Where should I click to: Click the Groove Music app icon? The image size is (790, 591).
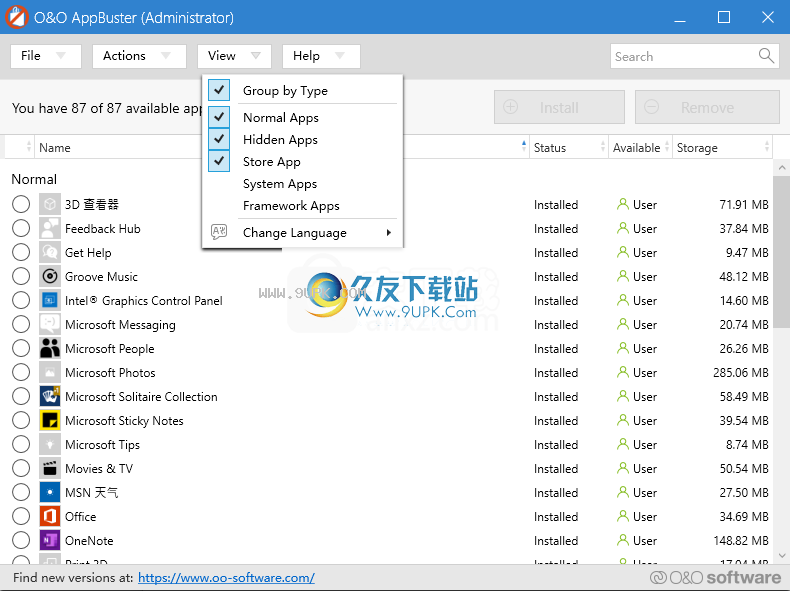click(x=50, y=276)
